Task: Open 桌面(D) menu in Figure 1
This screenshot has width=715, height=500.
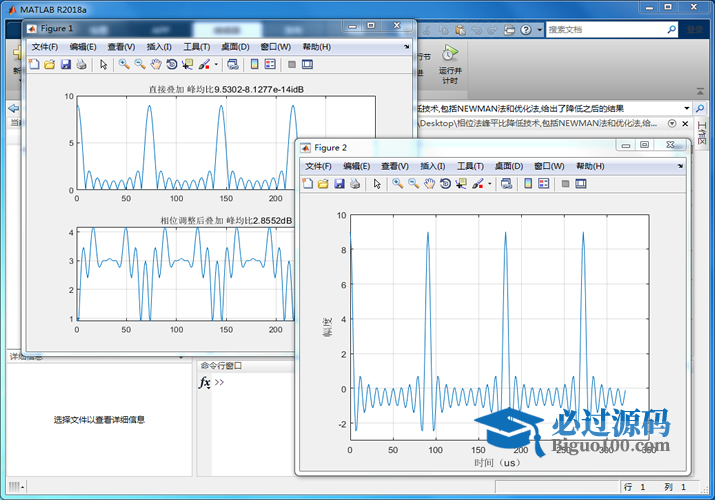Action: (x=235, y=46)
